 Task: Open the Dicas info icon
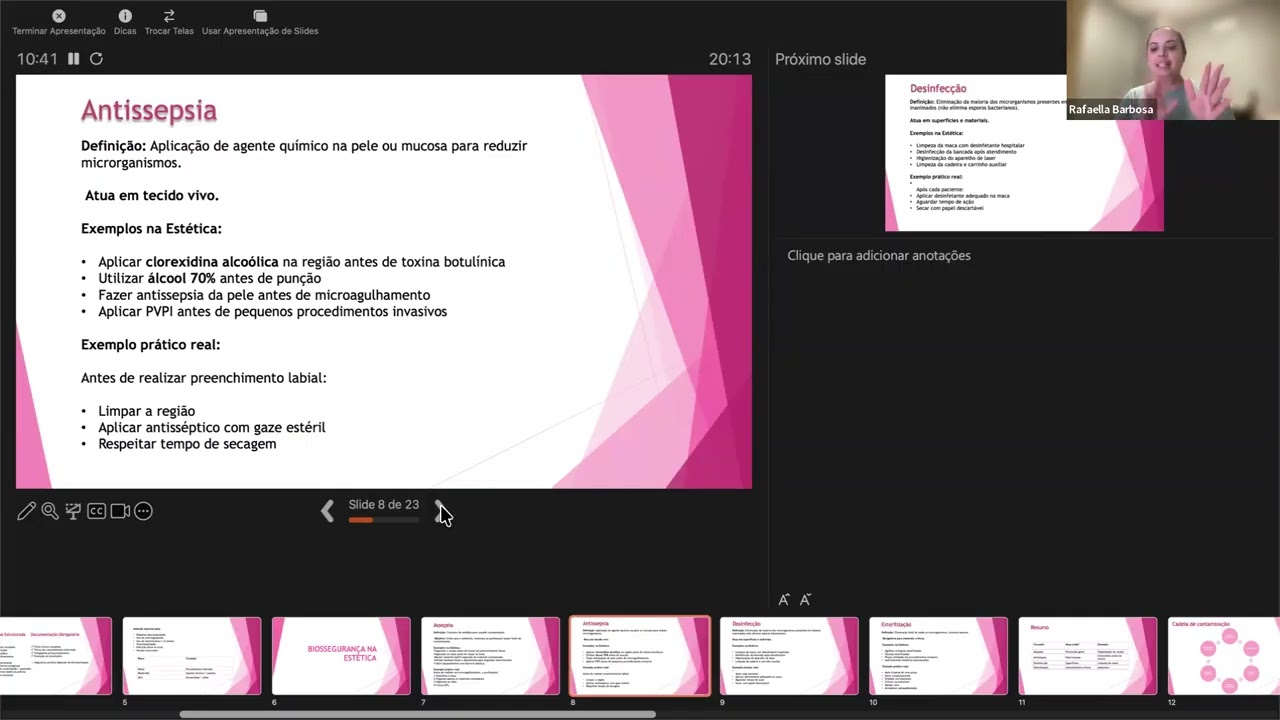pyautogui.click(x=125, y=16)
